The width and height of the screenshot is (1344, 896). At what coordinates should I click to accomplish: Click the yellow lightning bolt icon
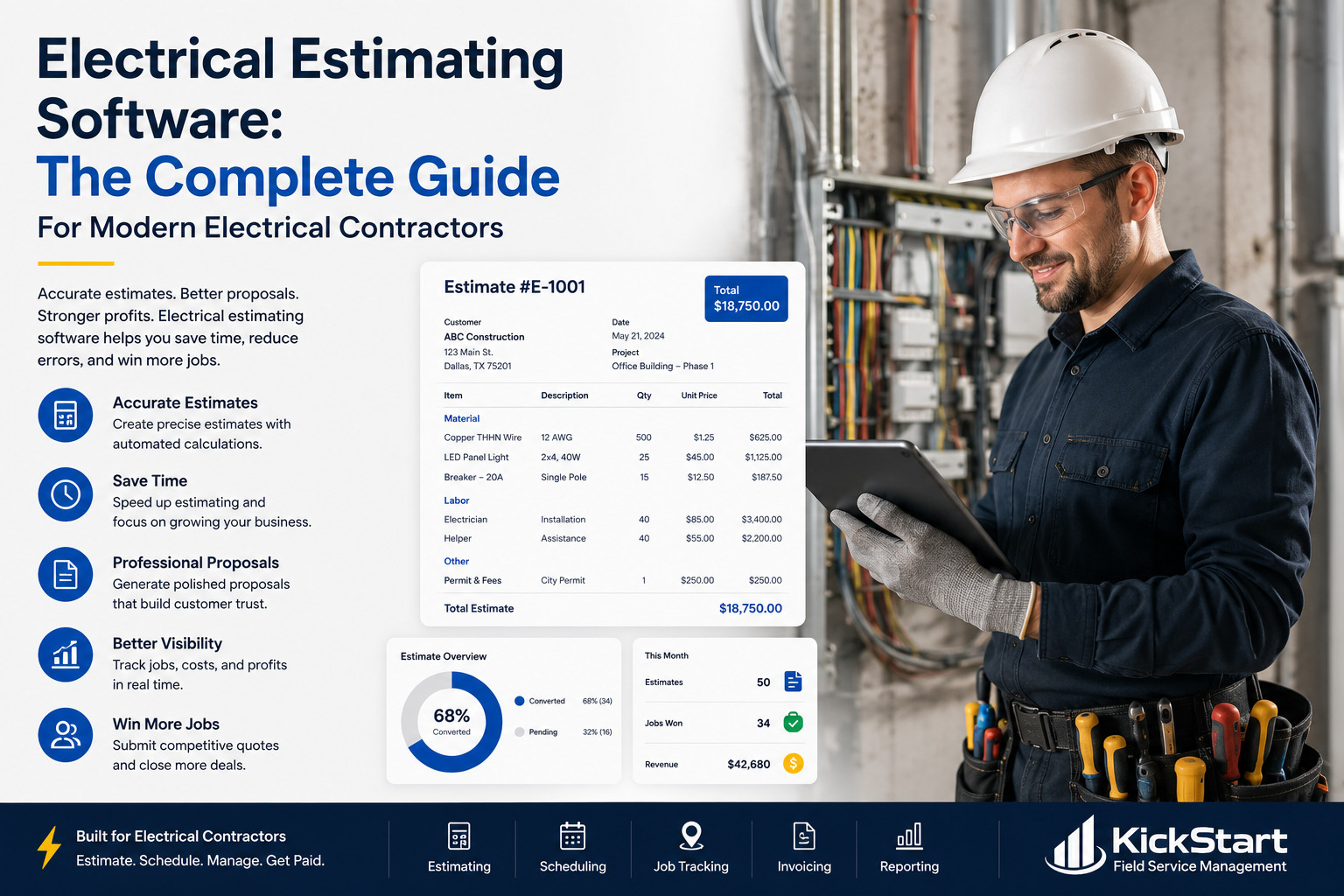point(49,847)
